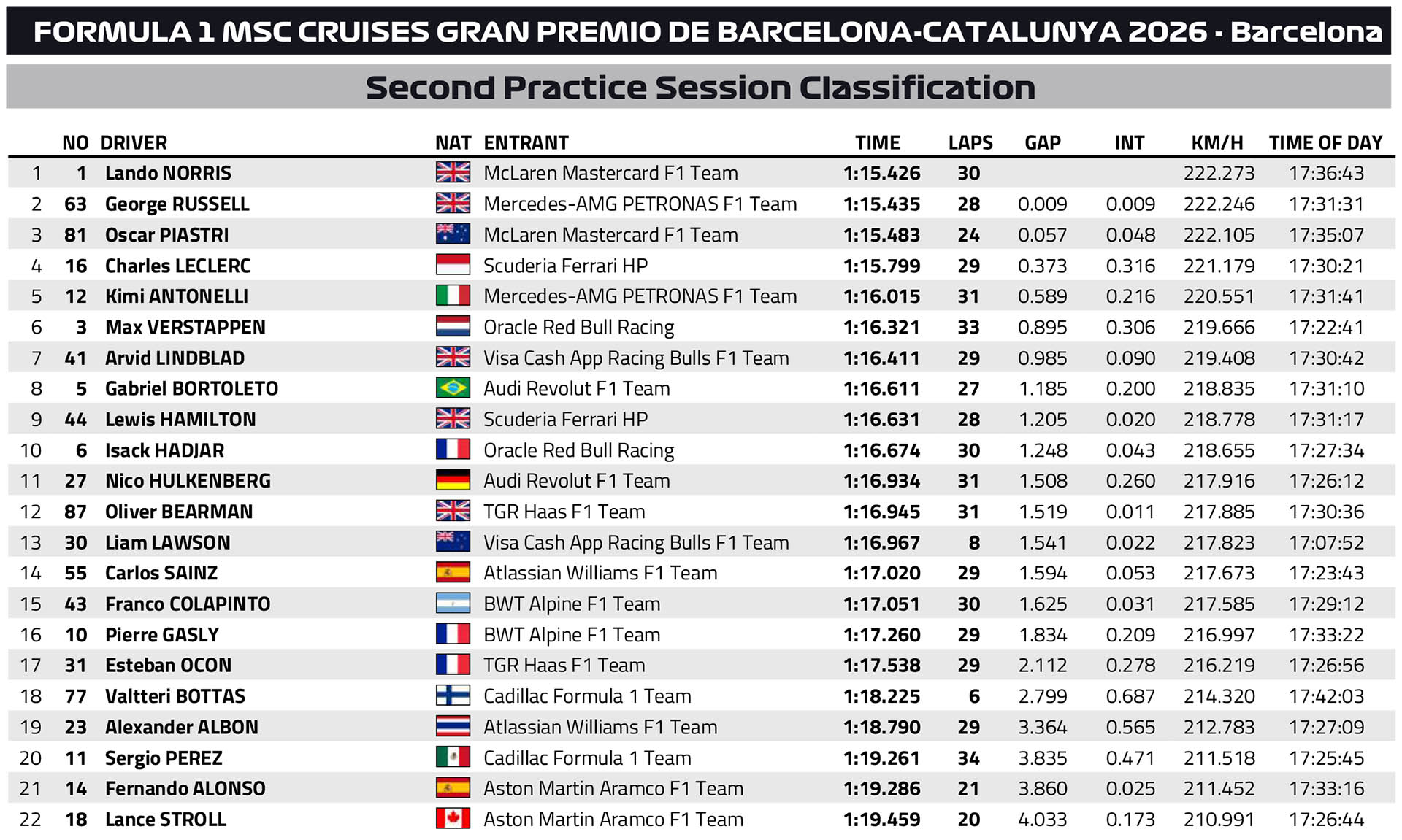Viewport: 1402px width, 840px height.
Task: Select the Lewis HAMILTON driver name
Action: 180,419
